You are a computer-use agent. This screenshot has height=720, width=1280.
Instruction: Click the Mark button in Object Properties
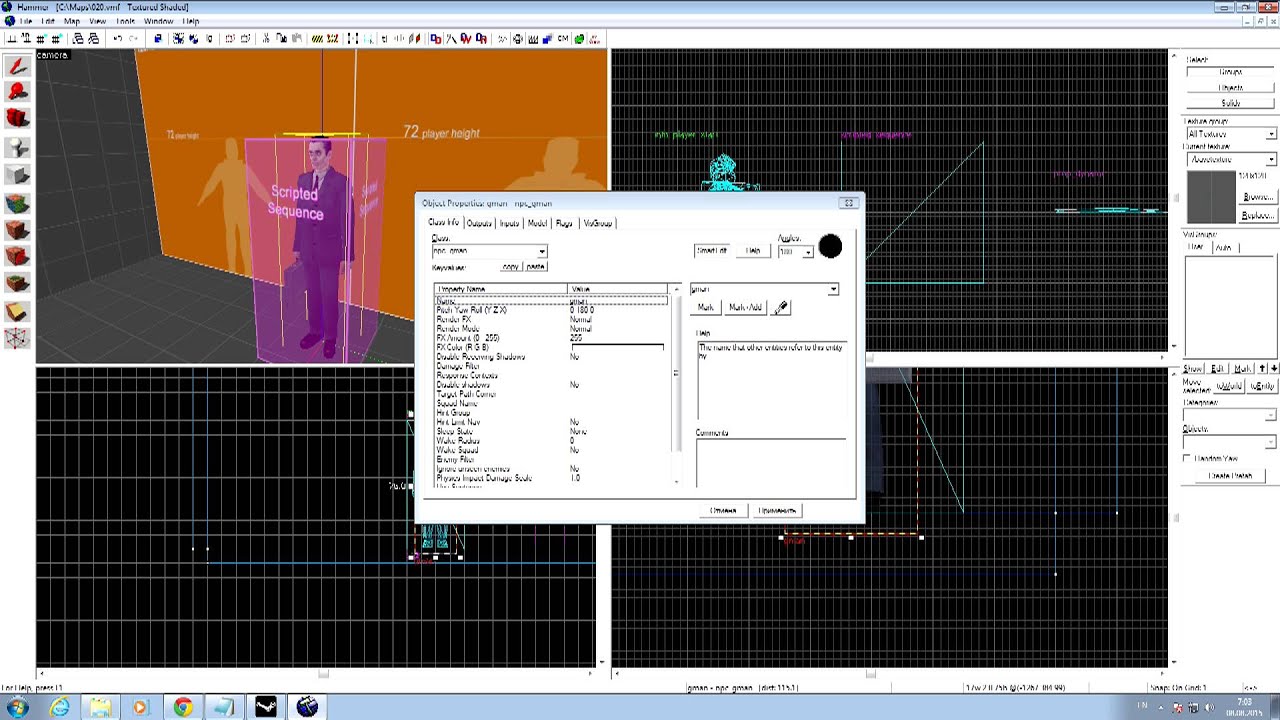click(705, 307)
